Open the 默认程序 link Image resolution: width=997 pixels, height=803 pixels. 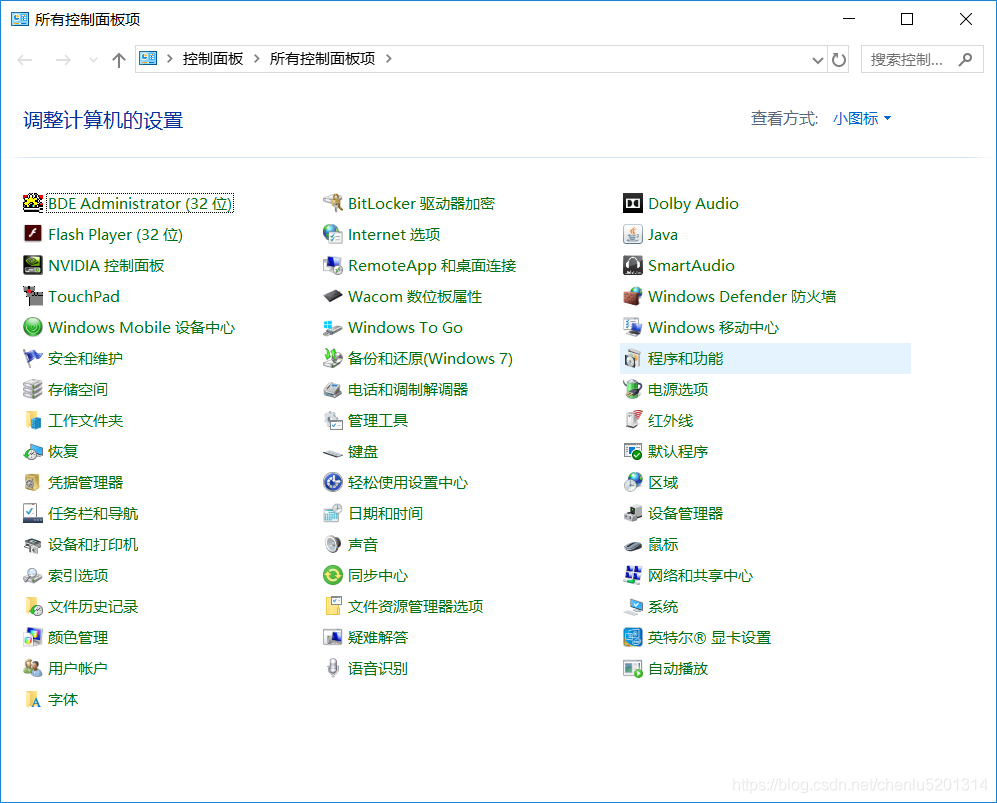pos(678,451)
